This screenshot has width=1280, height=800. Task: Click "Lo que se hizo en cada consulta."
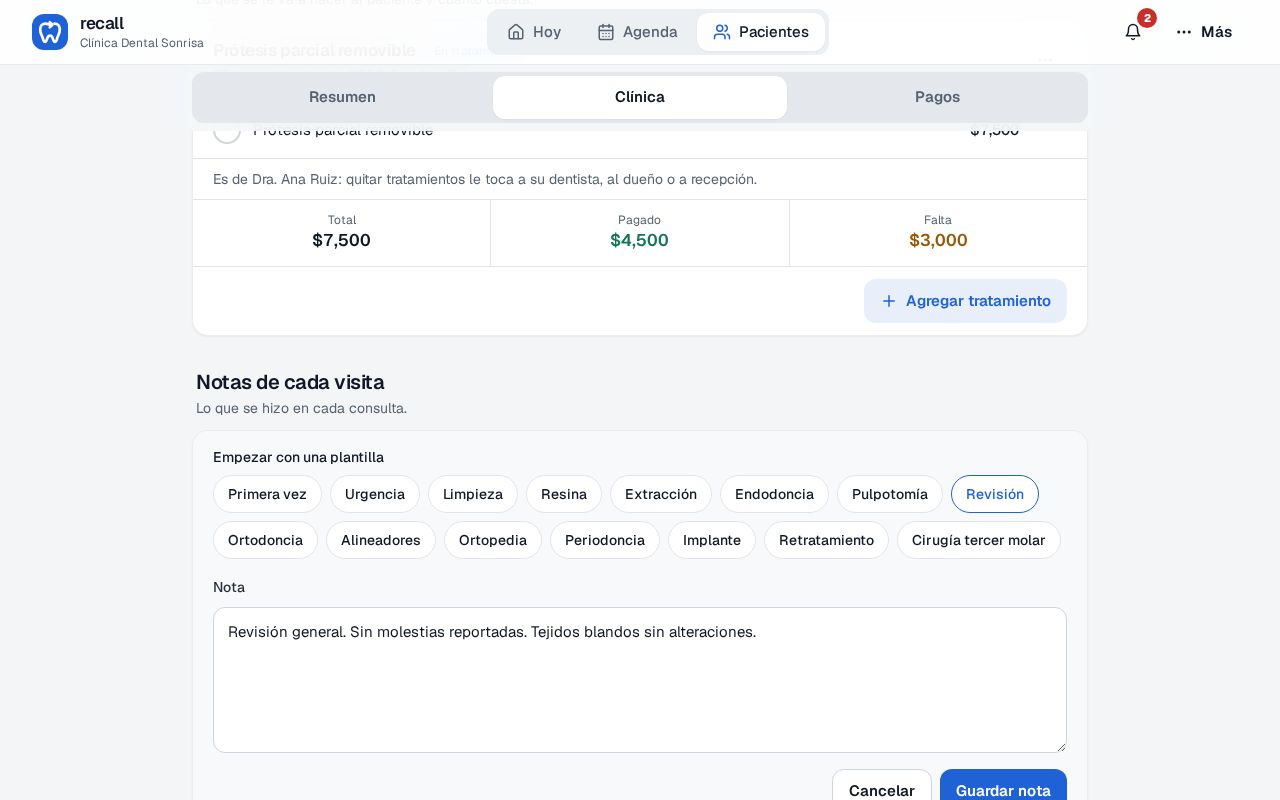pyautogui.click(x=301, y=408)
